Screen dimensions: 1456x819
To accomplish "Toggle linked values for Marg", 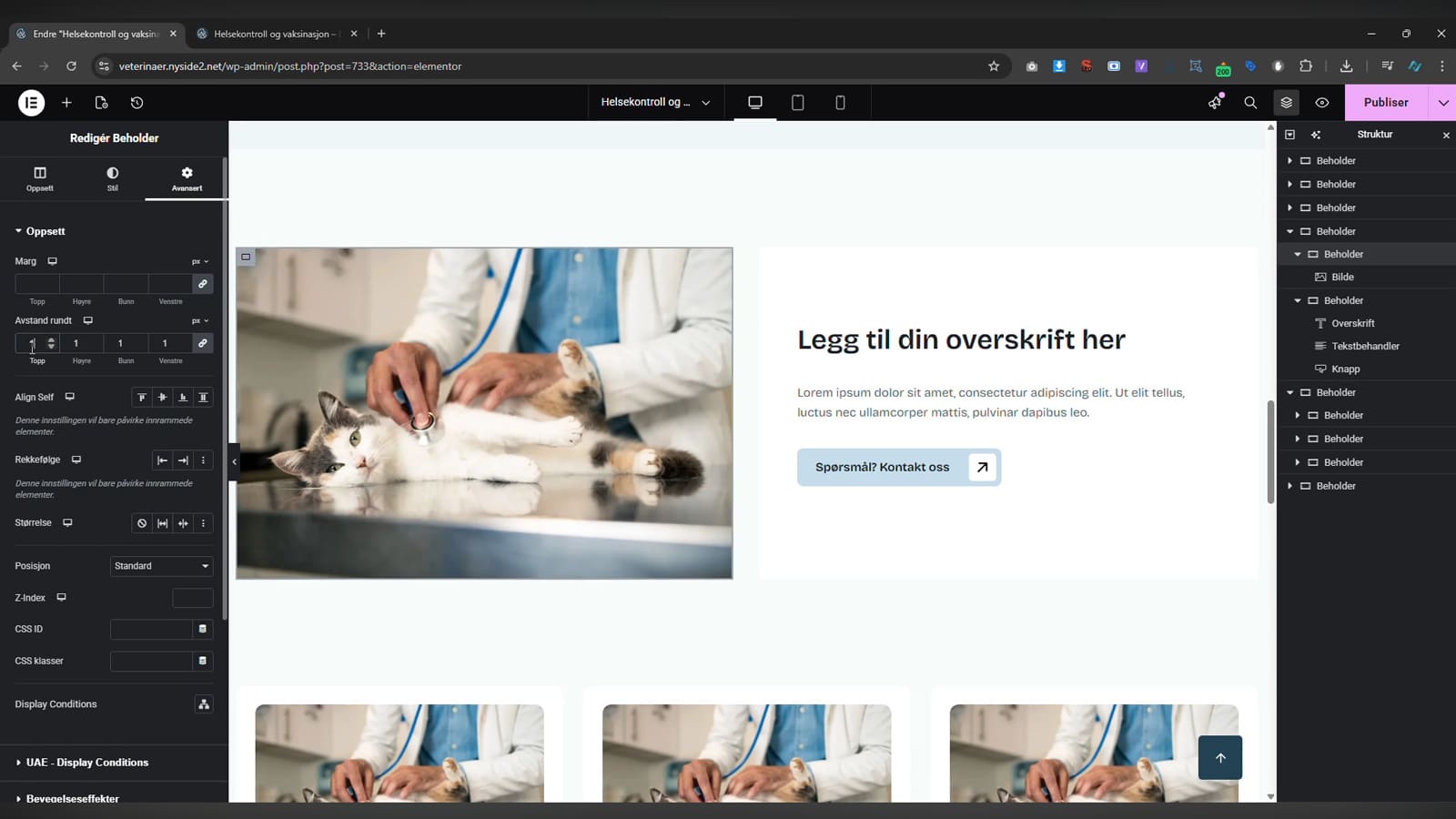I will 203,284.
